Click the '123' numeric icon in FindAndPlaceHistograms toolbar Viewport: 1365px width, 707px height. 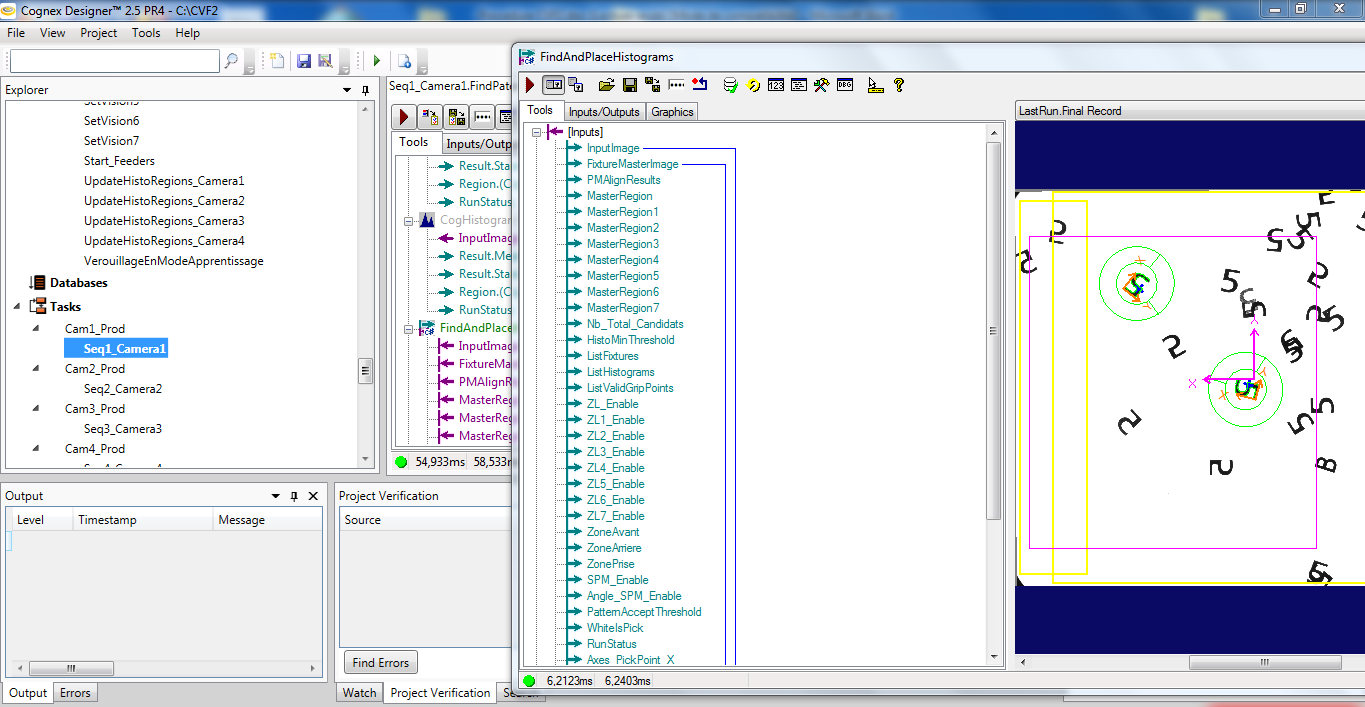pos(776,85)
